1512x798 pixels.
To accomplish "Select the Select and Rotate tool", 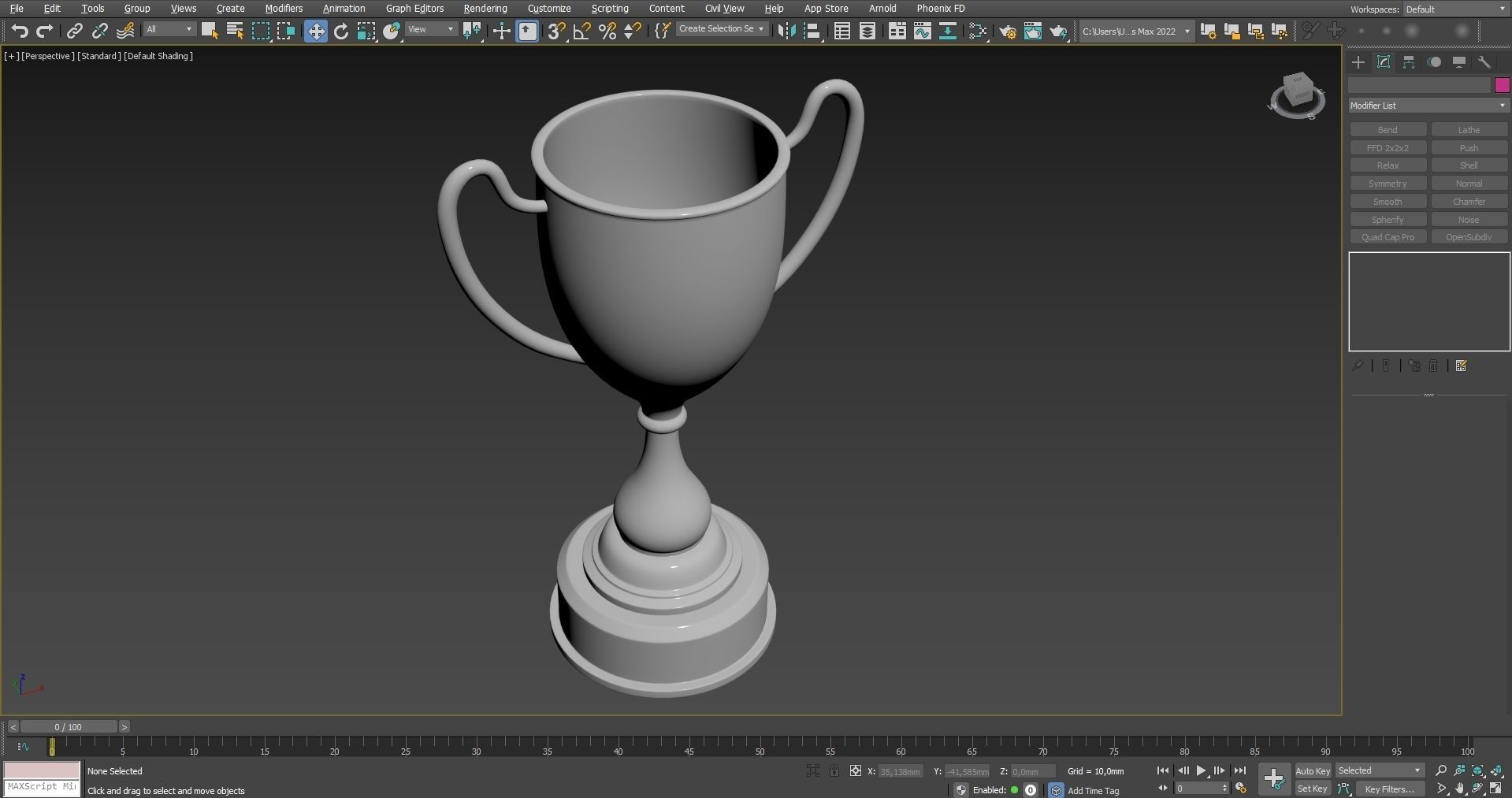I will pyautogui.click(x=340, y=31).
